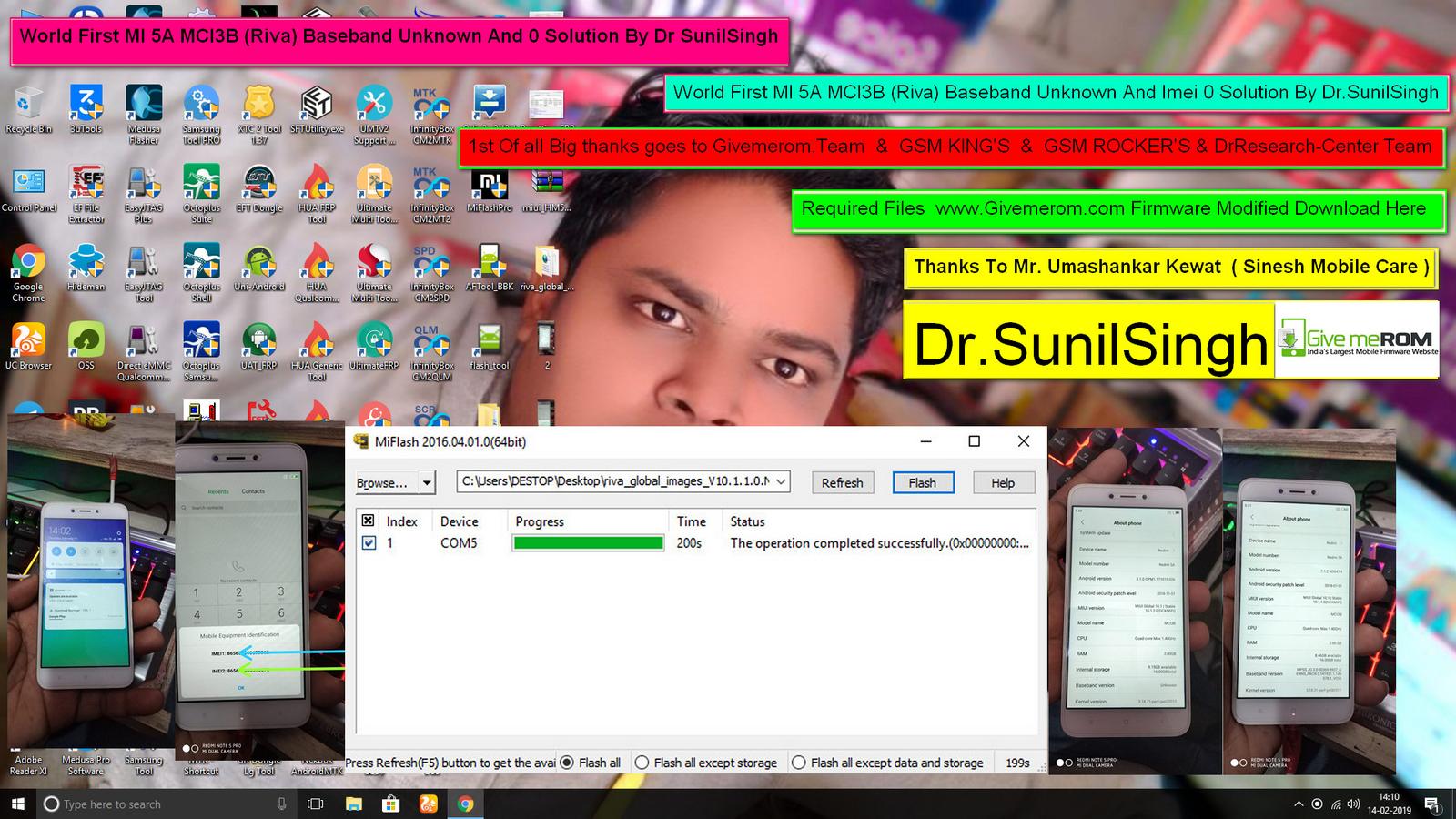Open MiFlashPro desktop shortcut
Viewport: 1456px width, 819px height.
[x=490, y=189]
